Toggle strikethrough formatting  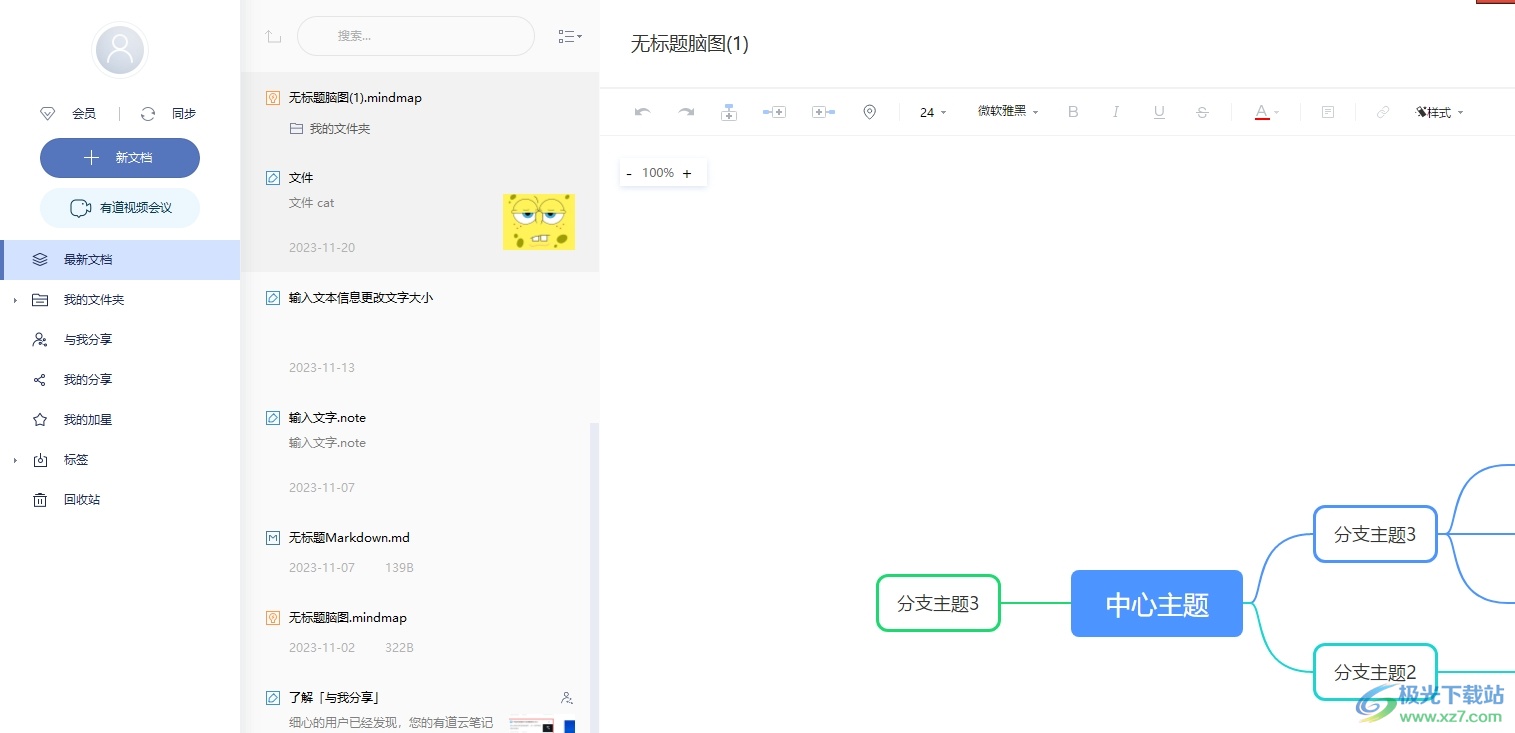coord(1202,112)
